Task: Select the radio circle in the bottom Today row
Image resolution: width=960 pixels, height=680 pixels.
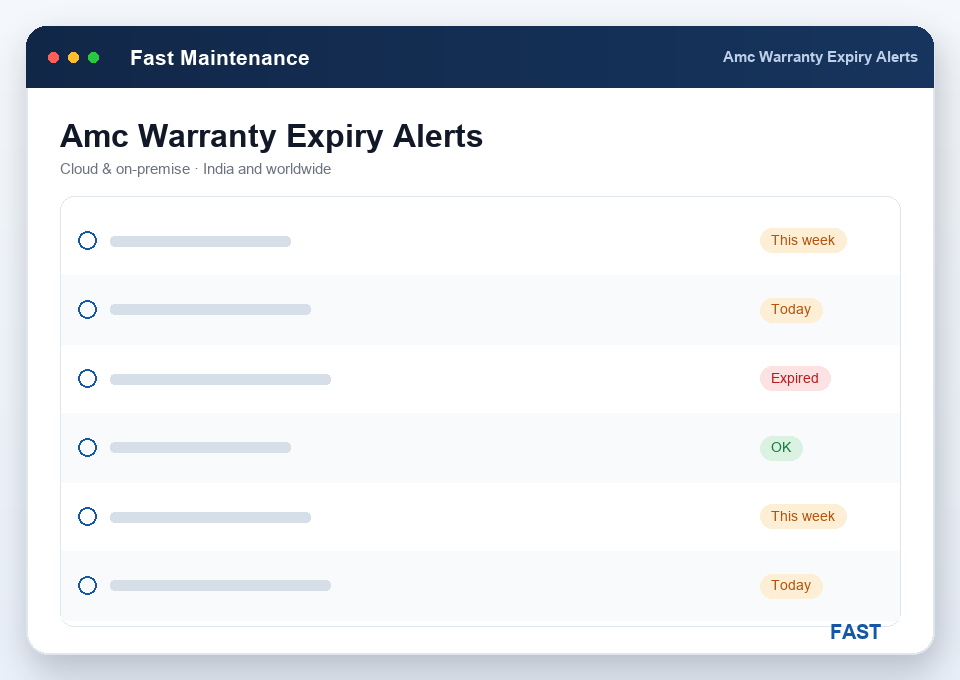Action: click(x=88, y=585)
